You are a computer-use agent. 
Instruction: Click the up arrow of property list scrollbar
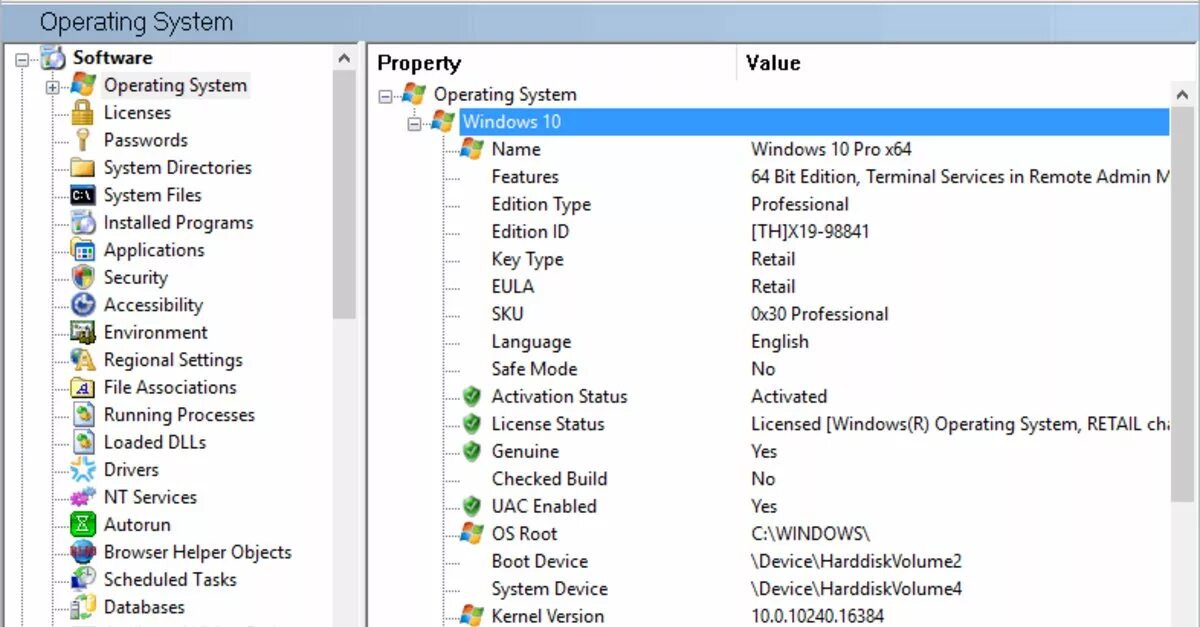[1182, 95]
